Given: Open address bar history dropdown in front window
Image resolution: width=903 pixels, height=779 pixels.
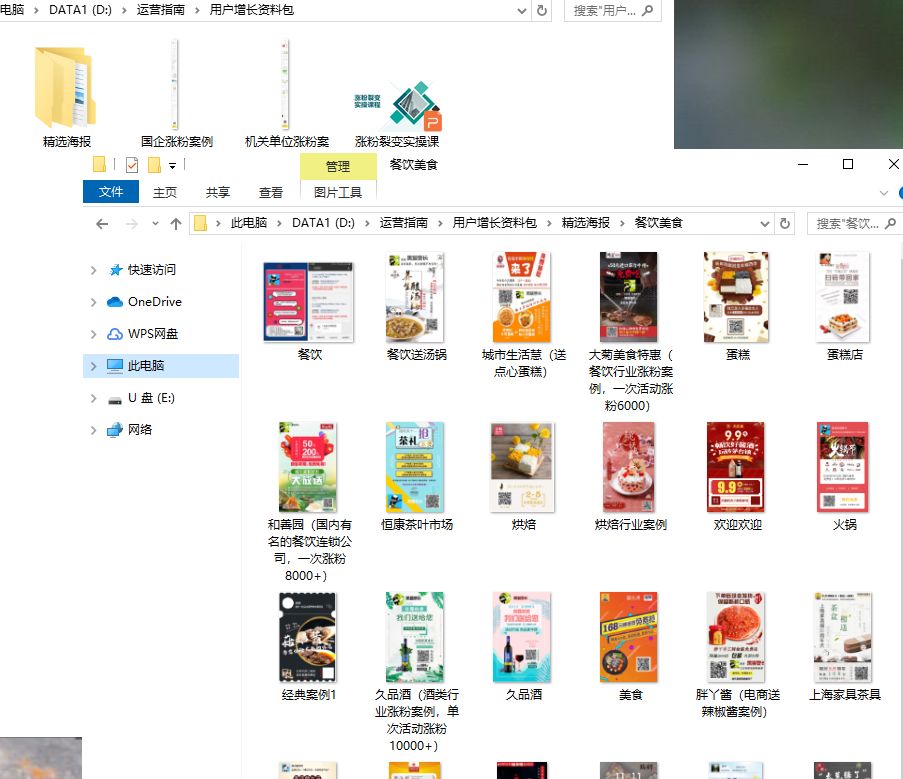Looking at the screenshot, I should 765,223.
